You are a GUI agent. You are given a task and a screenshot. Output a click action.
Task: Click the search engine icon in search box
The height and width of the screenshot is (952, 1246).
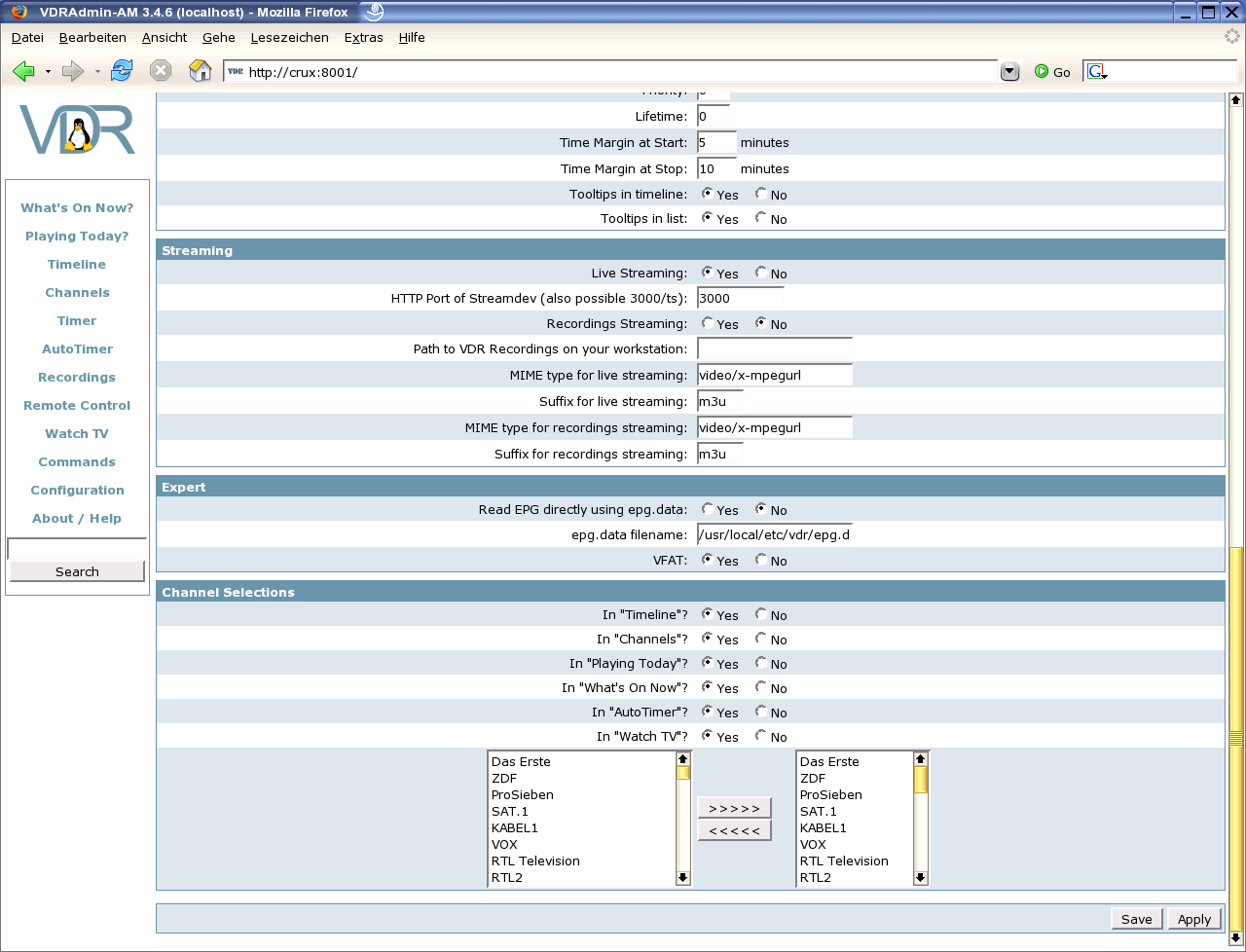coord(1096,72)
